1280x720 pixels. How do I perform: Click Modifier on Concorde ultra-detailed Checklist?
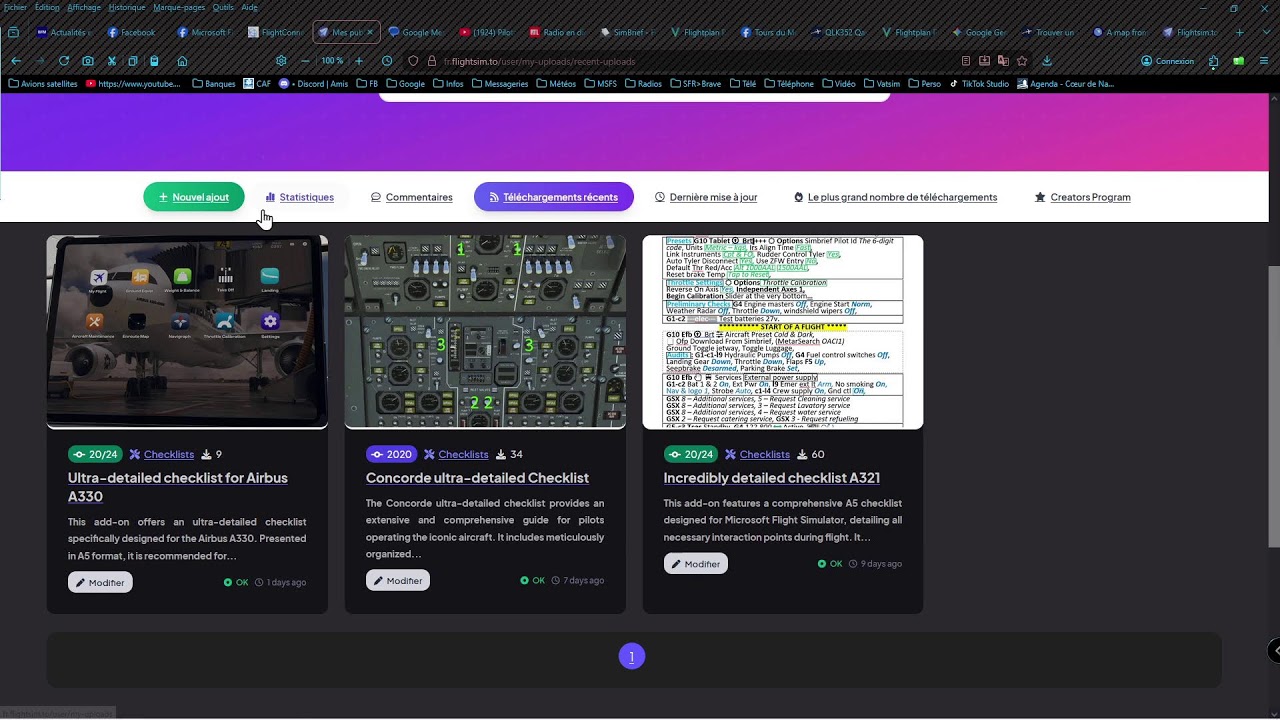tap(398, 580)
